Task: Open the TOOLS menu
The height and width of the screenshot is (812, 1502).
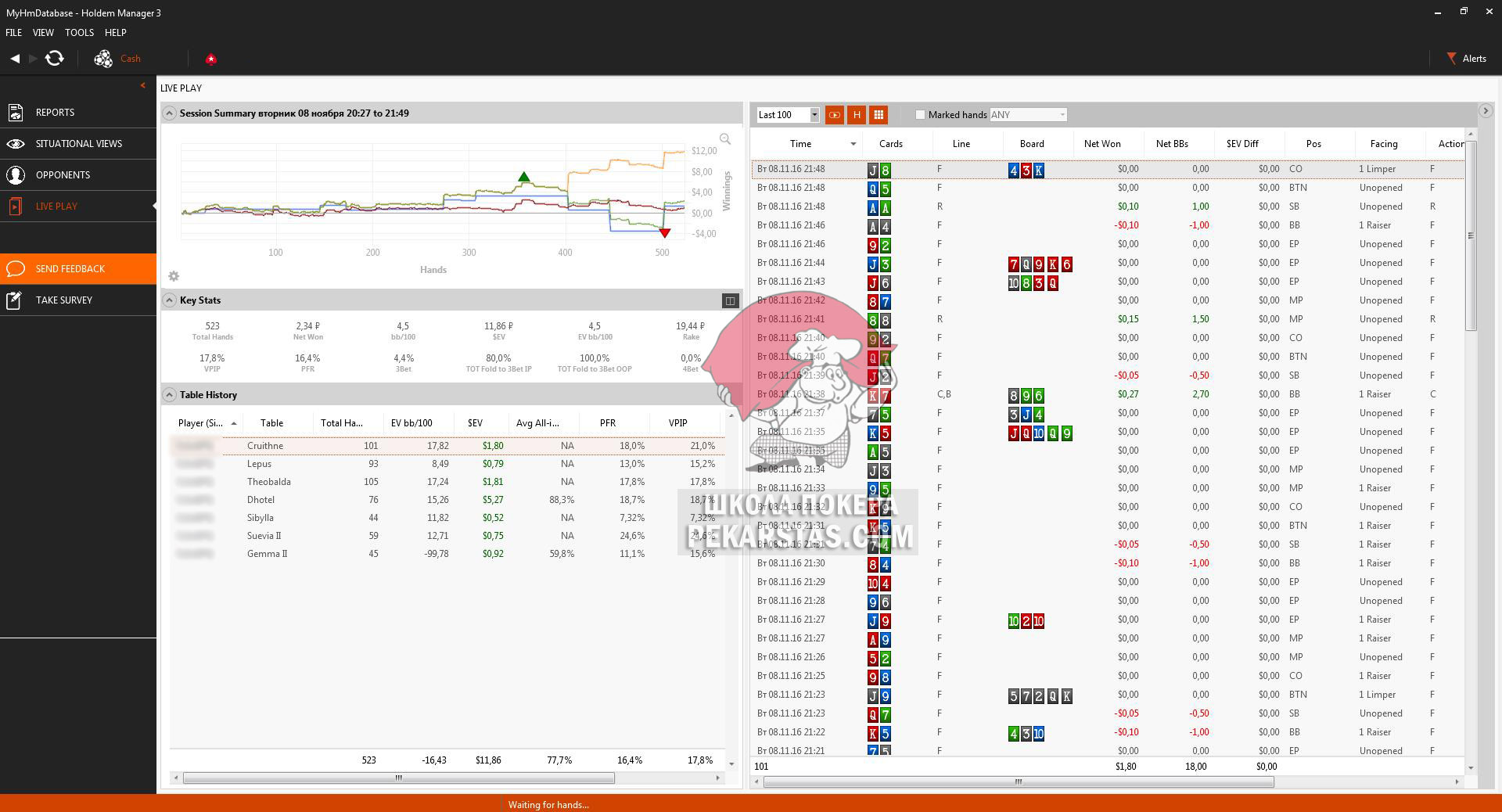Action: tap(79, 33)
